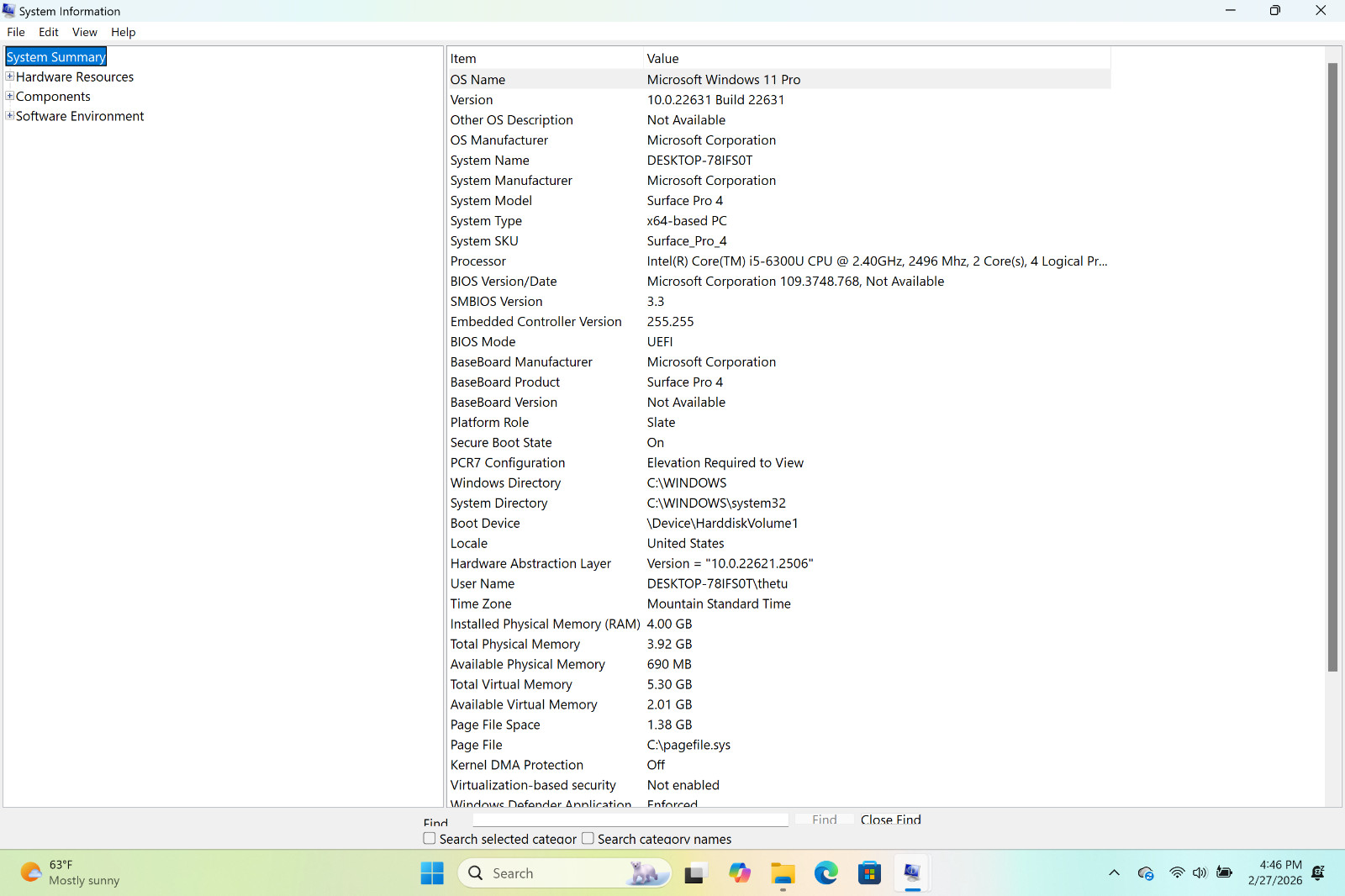The image size is (1345, 896).
Task: Select the Total Virtual Memory item
Action: coord(511,685)
